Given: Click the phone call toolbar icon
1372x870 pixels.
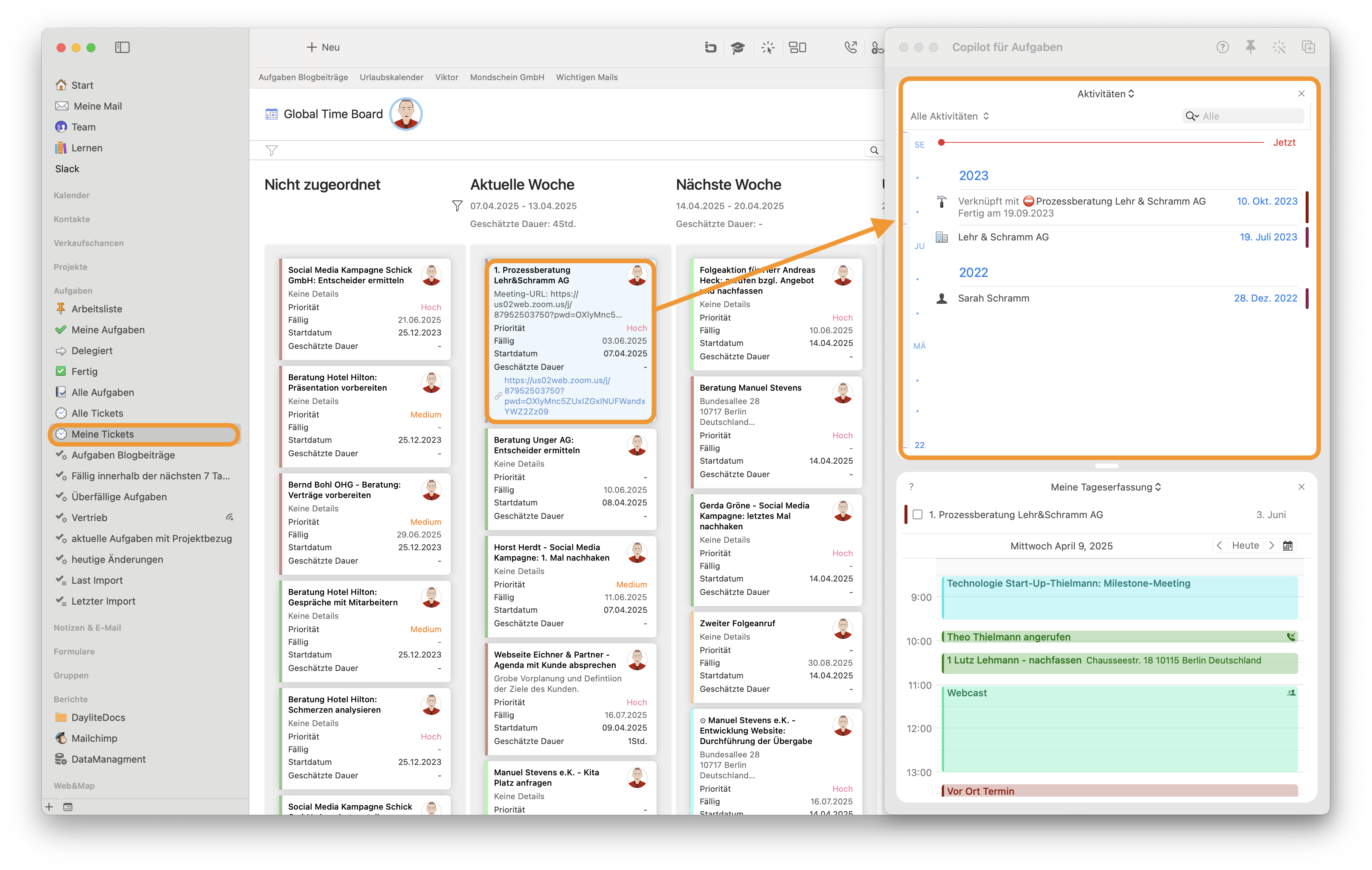Looking at the screenshot, I should (850, 47).
